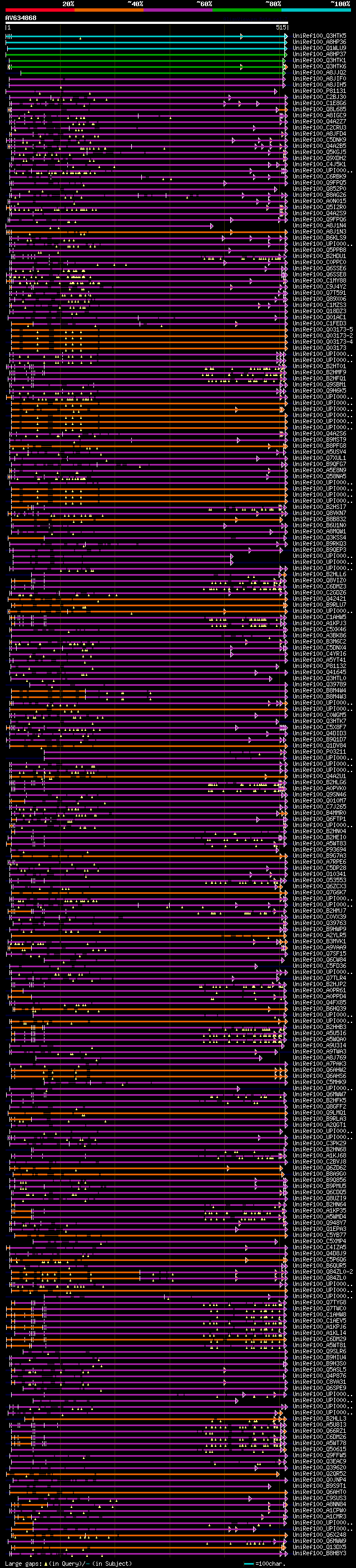Click the label UniRef100_B2HMF9
This screenshot has height=1568, width=356.
tap(319, 373)
